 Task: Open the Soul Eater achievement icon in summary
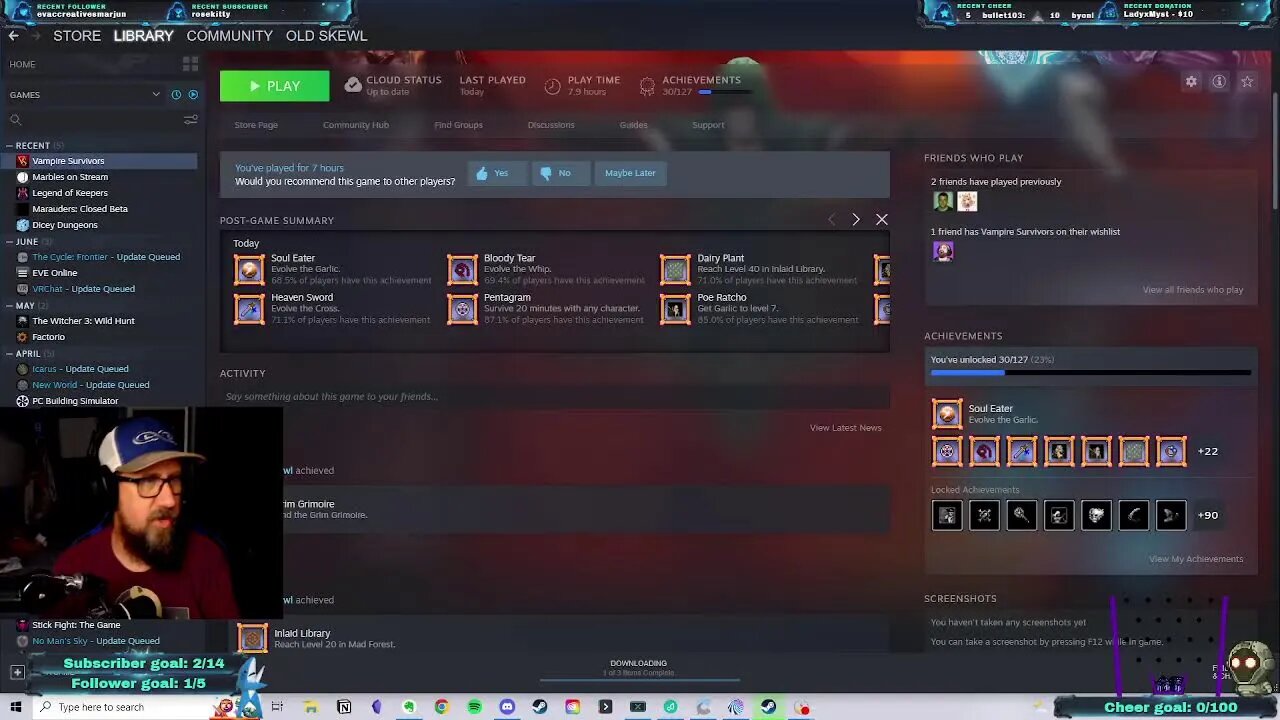(249, 269)
